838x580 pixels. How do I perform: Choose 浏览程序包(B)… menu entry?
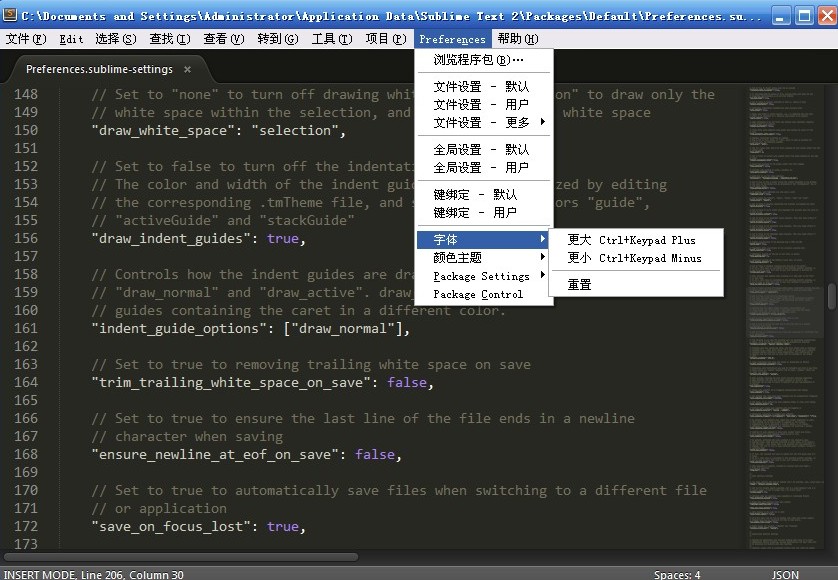(484, 60)
